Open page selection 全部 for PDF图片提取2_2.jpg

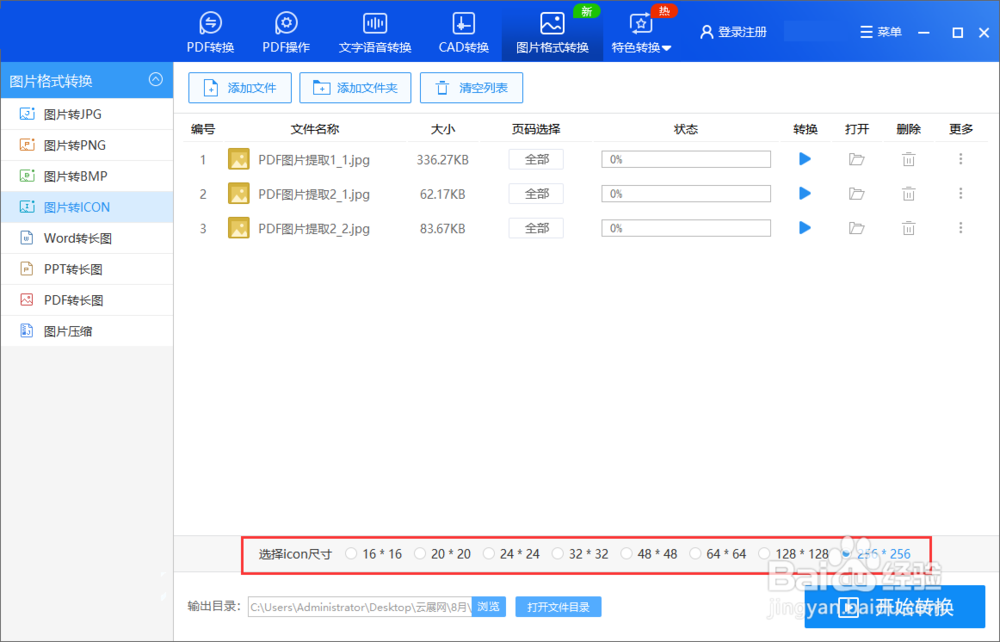536,228
